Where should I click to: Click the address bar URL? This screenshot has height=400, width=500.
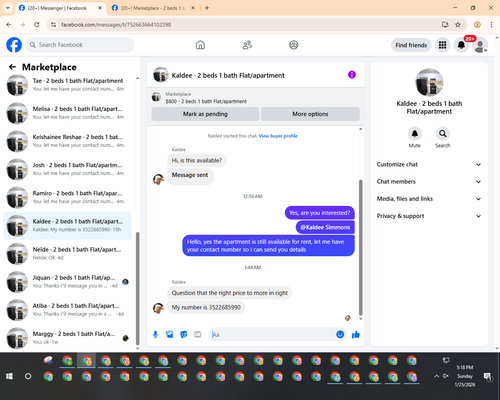(x=116, y=25)
